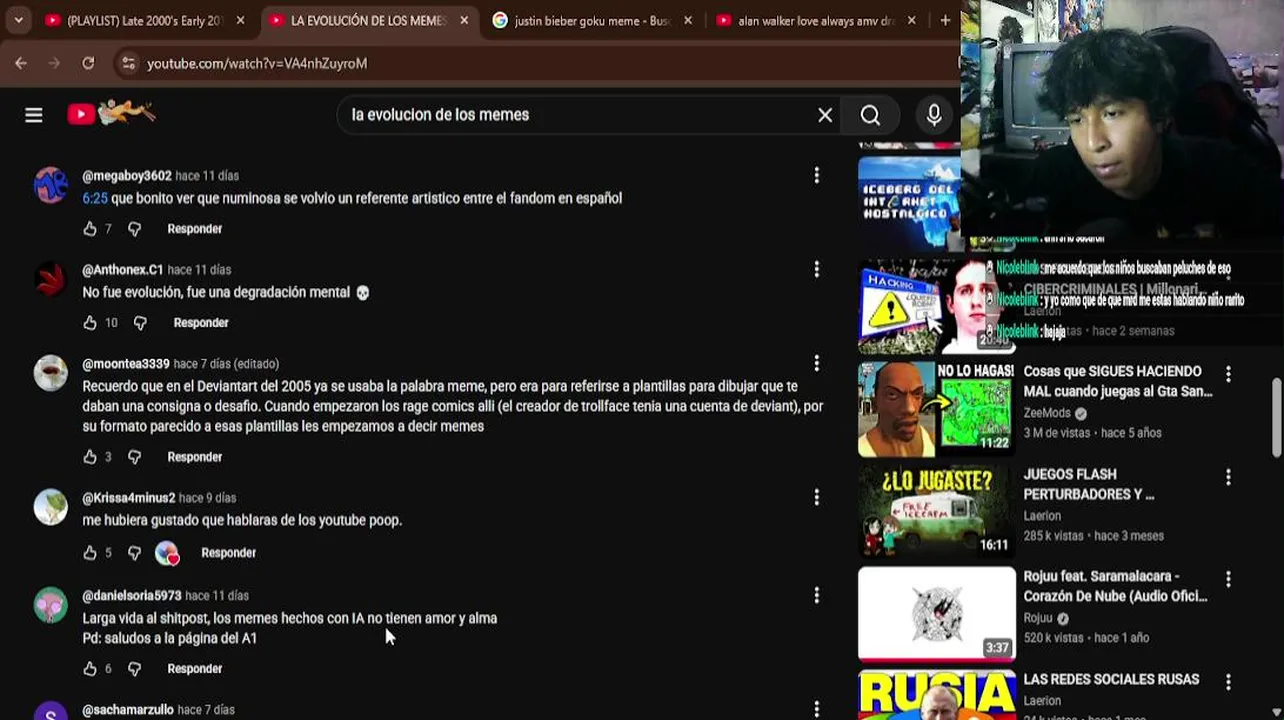Reload the page
Screen dimensions: 1284x720
click(88, 63)
